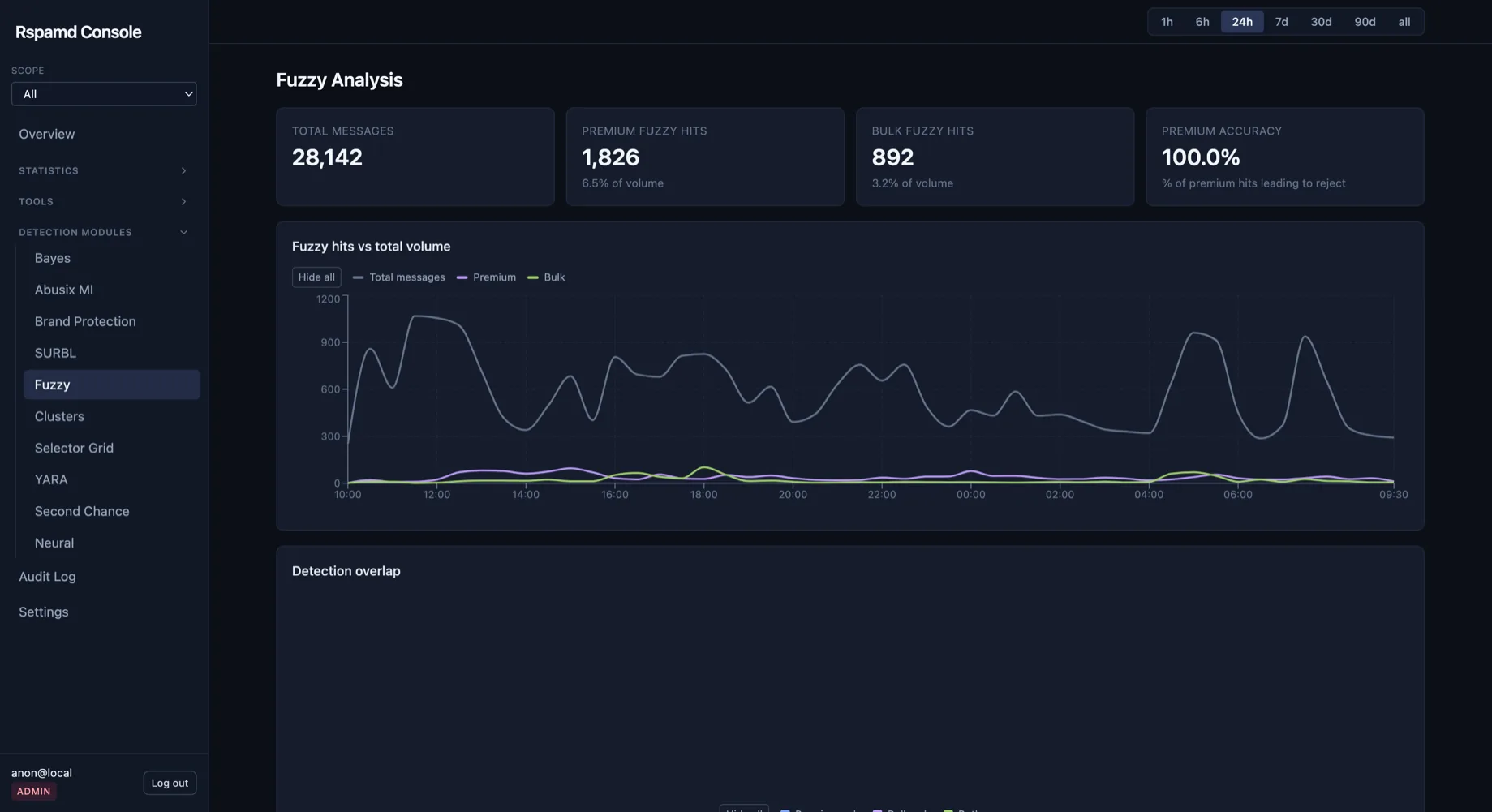Screen dimensions: 1492x812
Task: Click the ADMIN role badge
Action: 34,792
